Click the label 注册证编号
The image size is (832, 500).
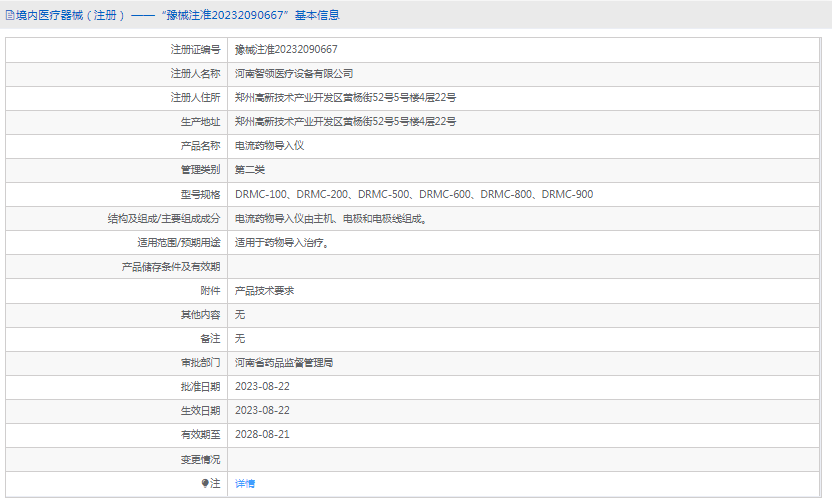coord(195,49)
